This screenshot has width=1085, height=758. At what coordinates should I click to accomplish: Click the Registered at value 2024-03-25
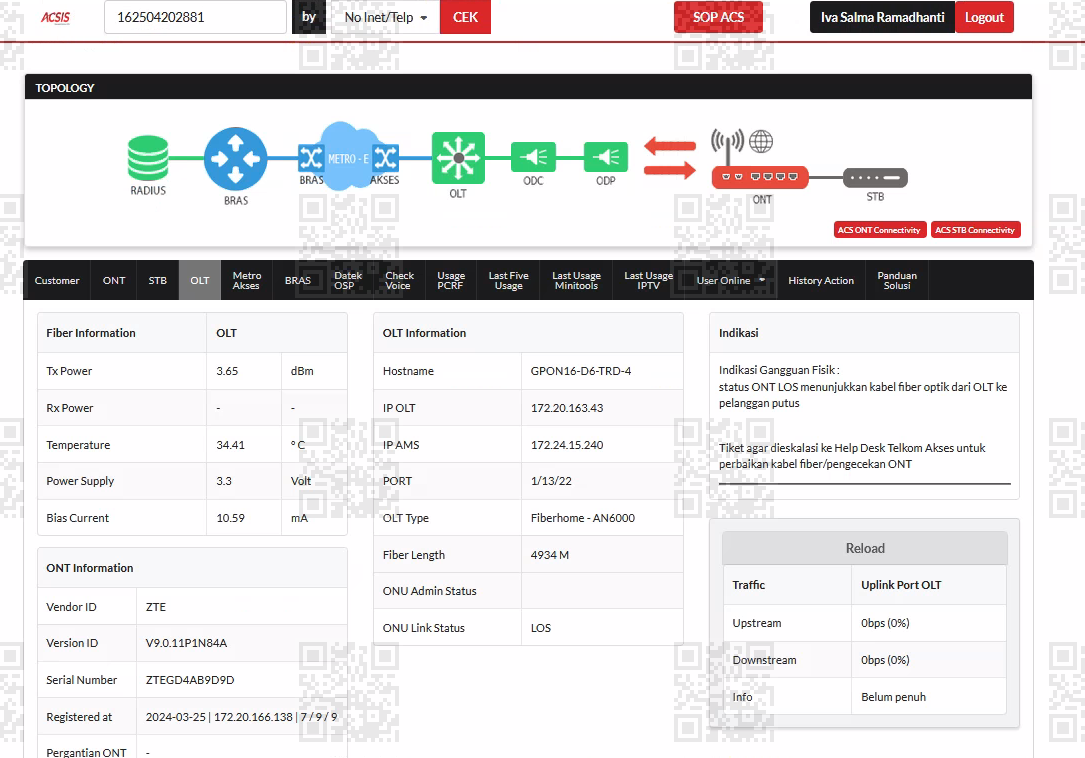point(176,717)
